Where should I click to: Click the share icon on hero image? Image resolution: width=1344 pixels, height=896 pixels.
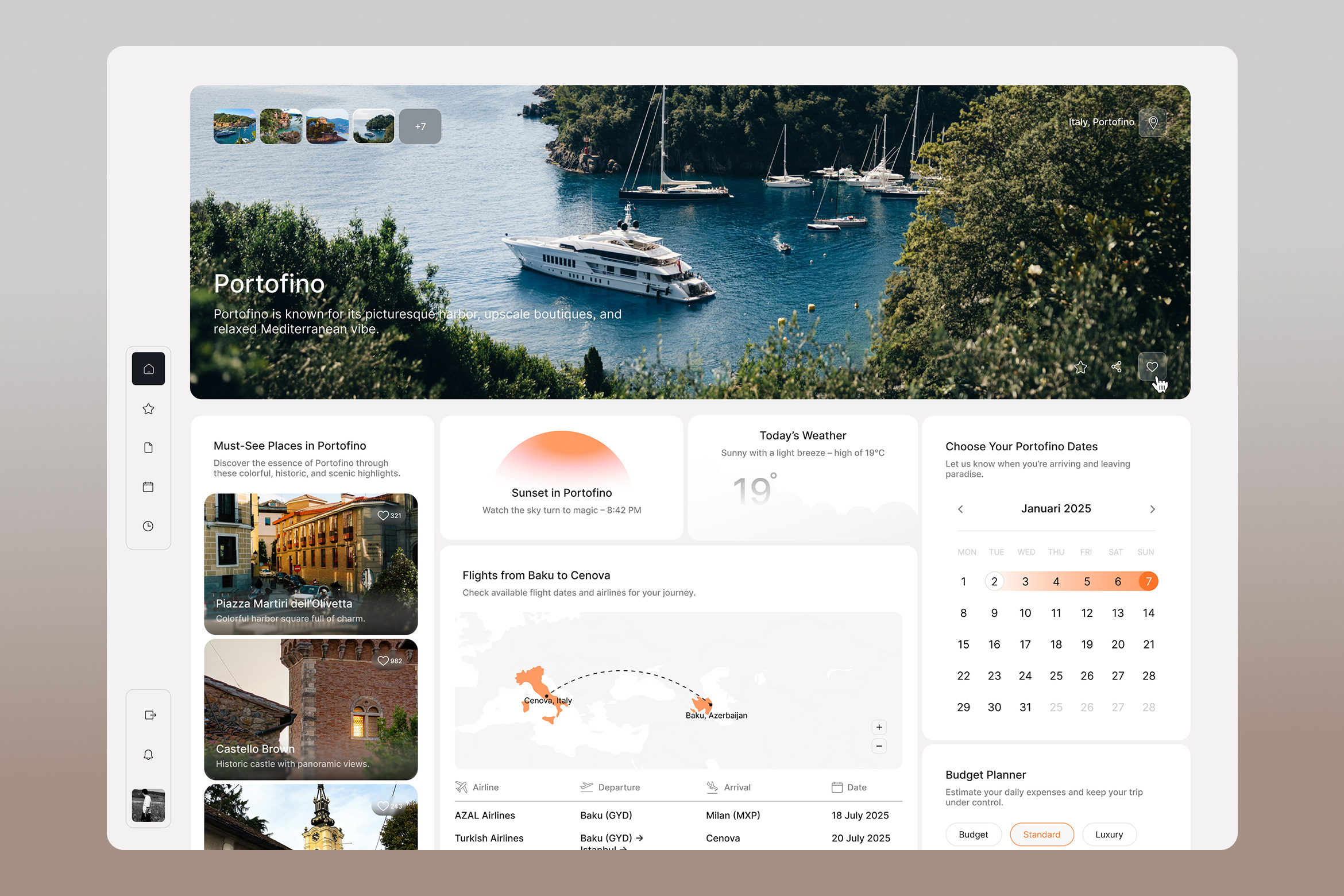(x=1117, y=367)
